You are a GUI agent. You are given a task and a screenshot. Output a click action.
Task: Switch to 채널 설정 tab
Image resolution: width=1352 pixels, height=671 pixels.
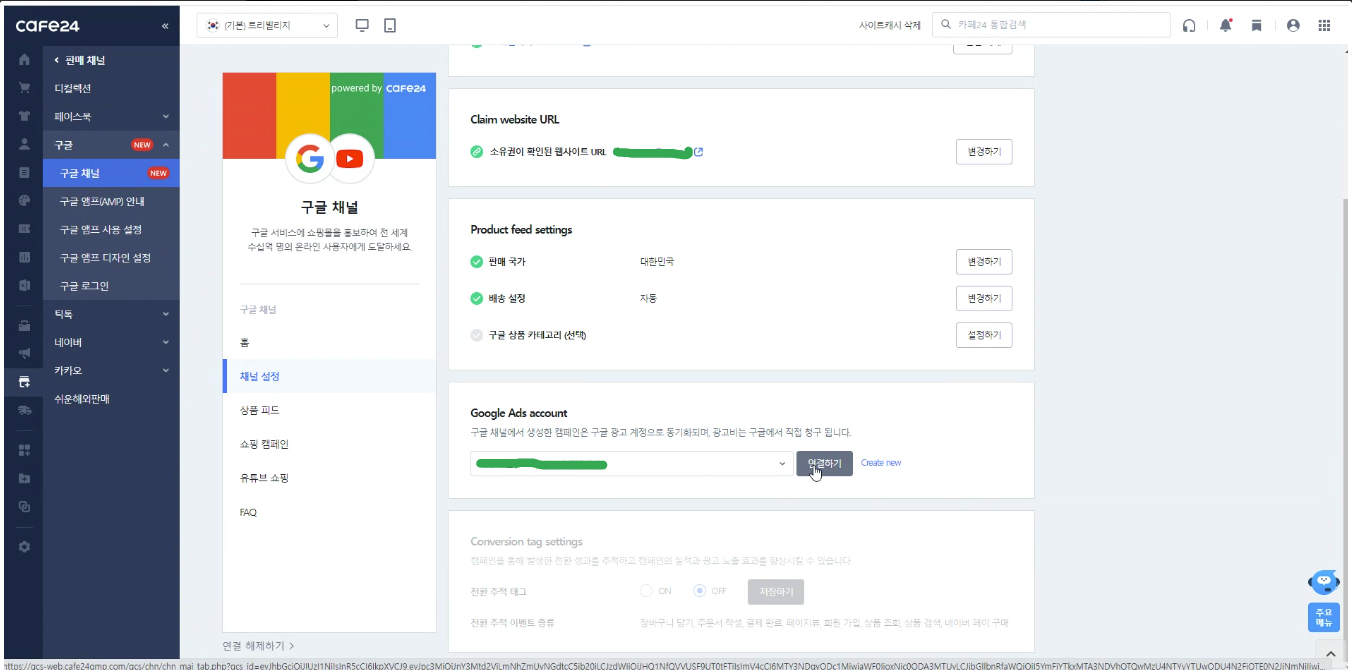tap(329, 376)
